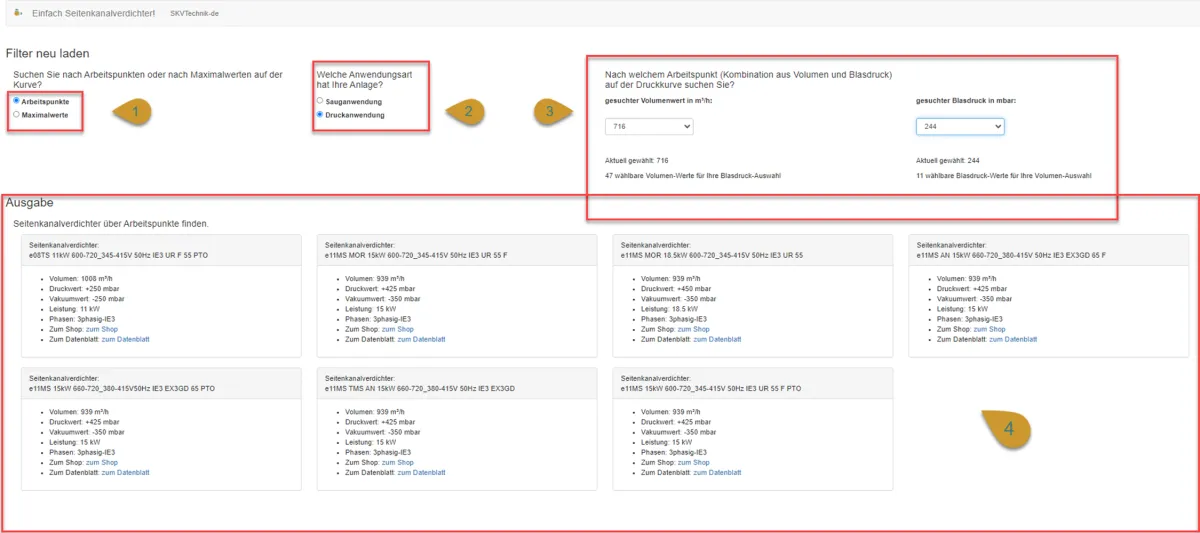Click the gold callout marker number 3
The image size is (1200, 533).
(x=550, y=112)
